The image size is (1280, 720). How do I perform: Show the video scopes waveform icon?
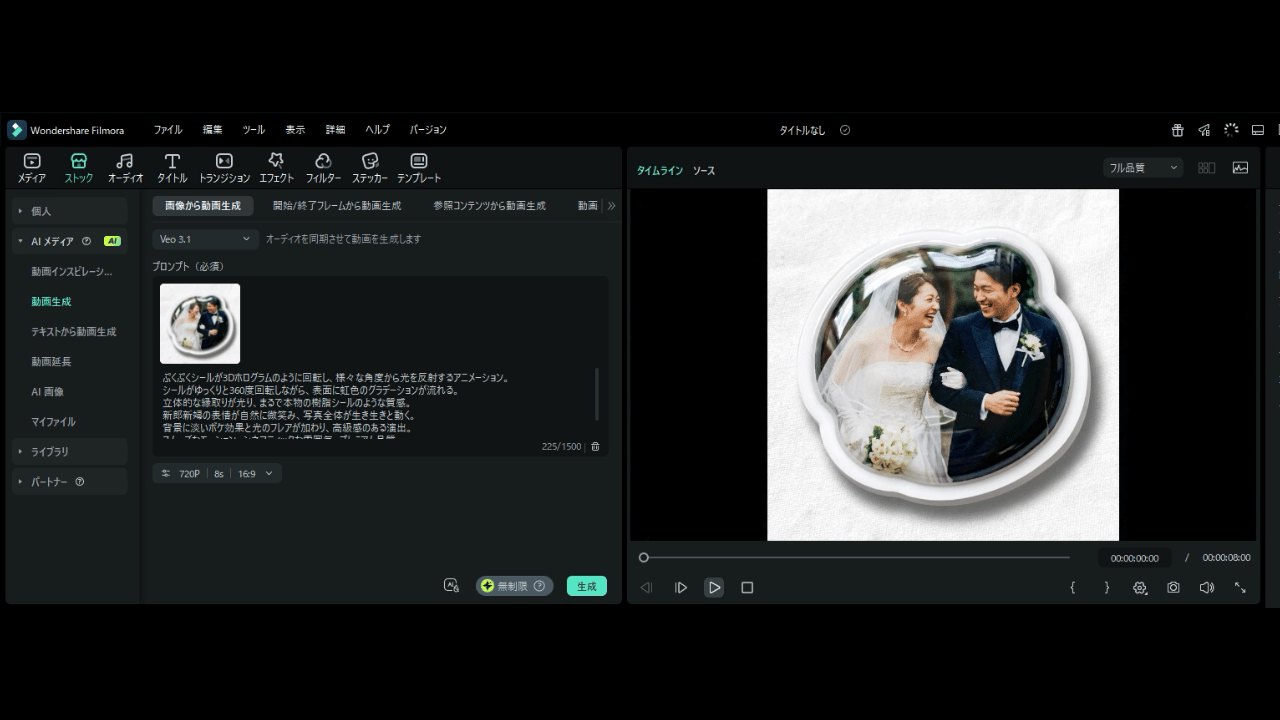point(1240,168)
